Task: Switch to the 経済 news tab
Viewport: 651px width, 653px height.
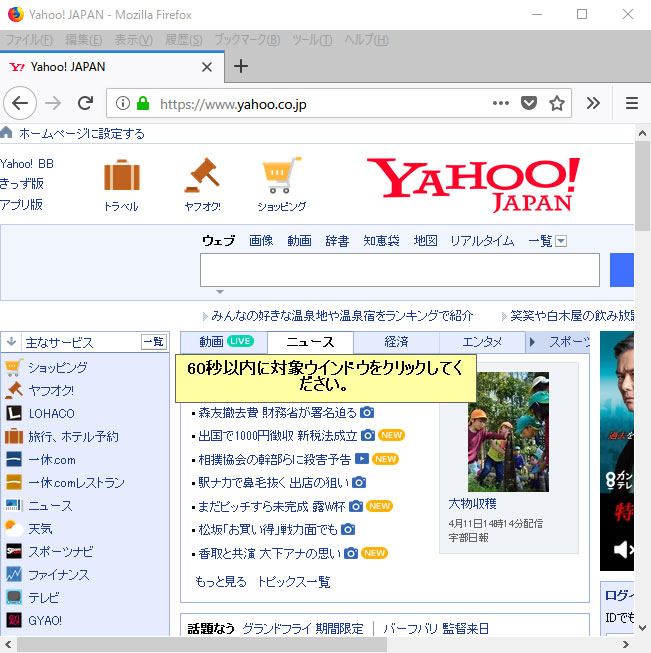Action: click(396, 342)
